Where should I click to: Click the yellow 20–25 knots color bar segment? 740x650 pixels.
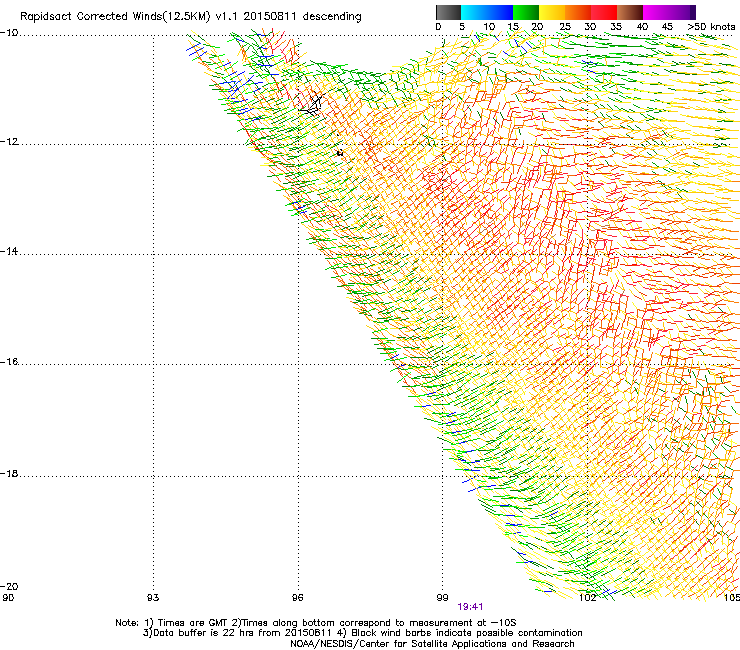pos(552,12)
